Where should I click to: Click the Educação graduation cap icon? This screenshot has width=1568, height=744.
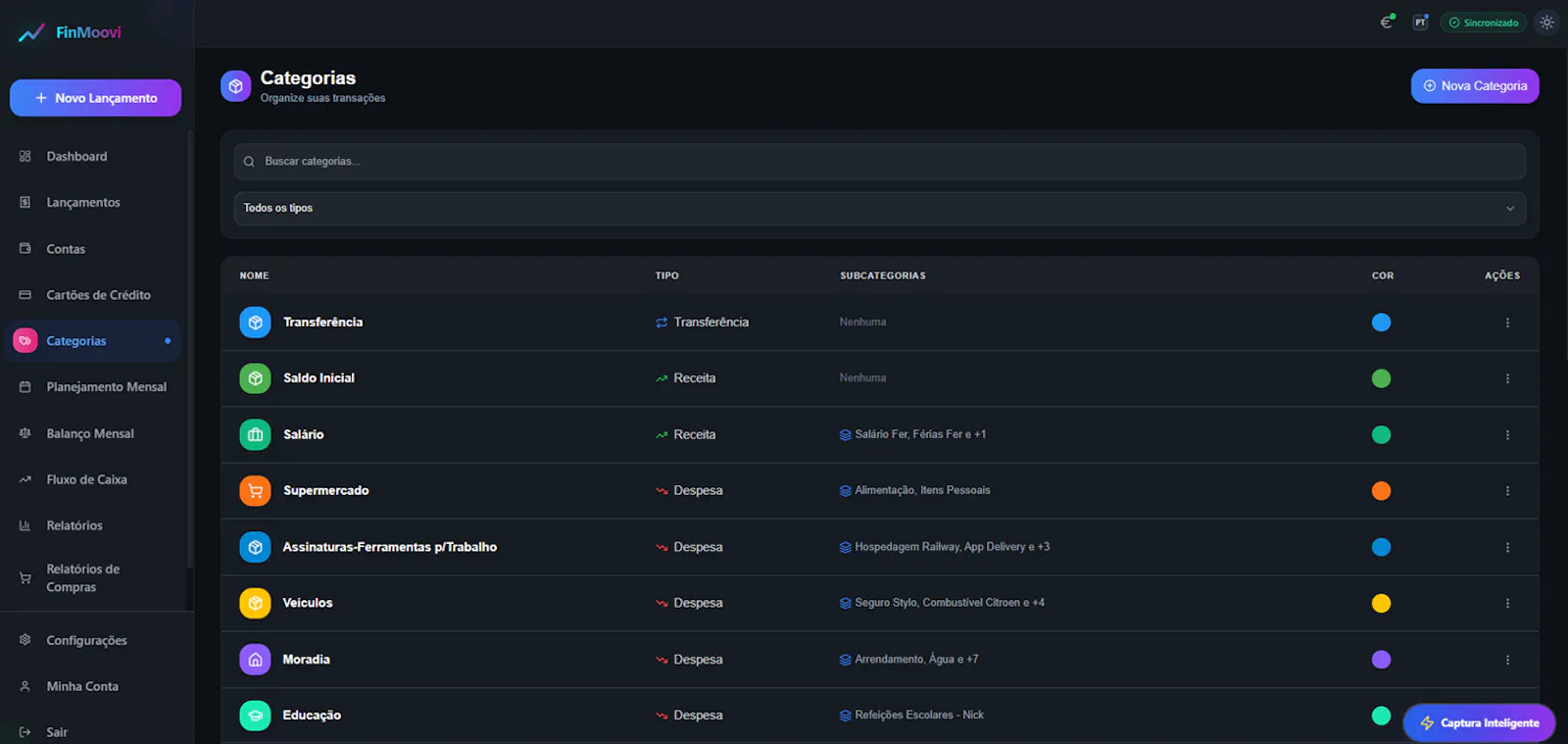click(x=256, y=716)
